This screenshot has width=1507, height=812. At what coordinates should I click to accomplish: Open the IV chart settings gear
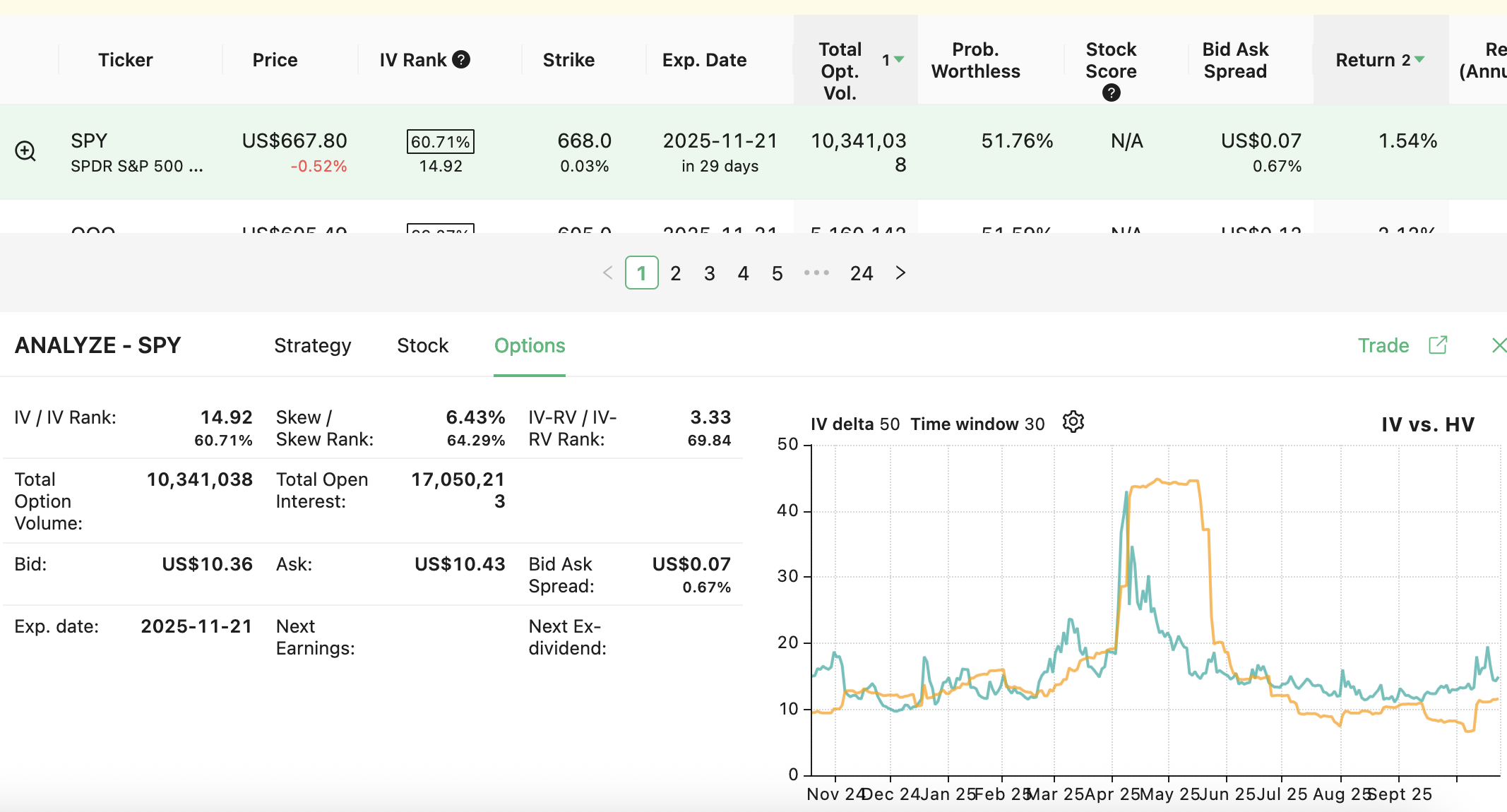tap(1073, 422)
